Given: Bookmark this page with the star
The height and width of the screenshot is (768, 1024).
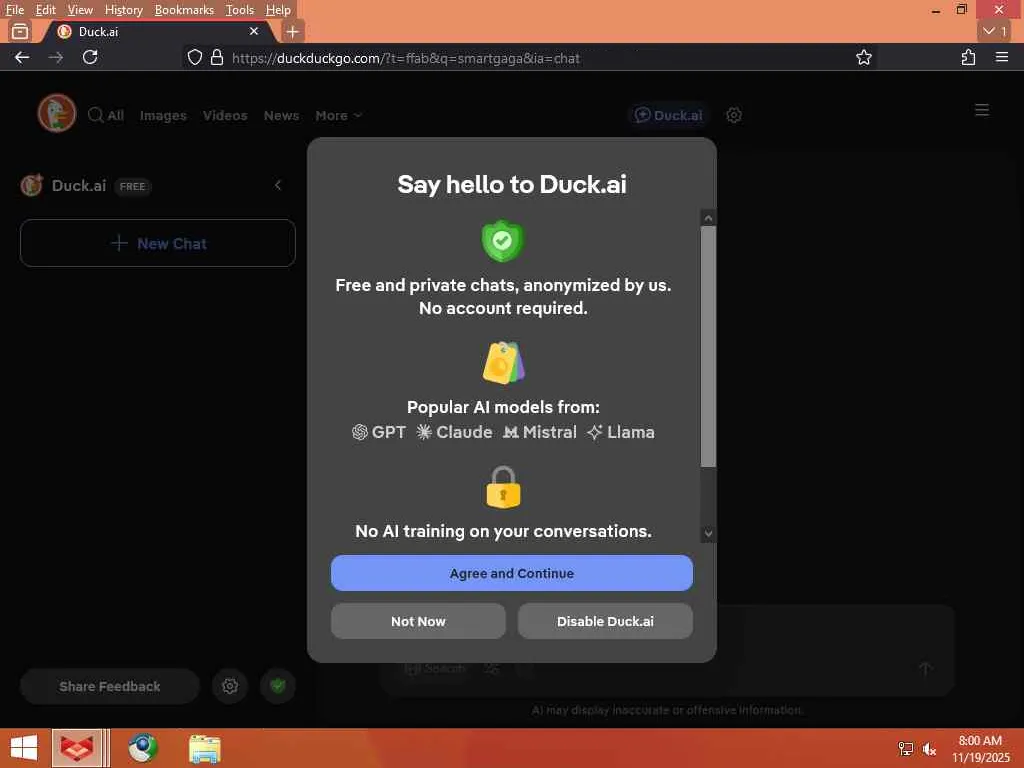Looking at the screenshot, I should [863, 57].
